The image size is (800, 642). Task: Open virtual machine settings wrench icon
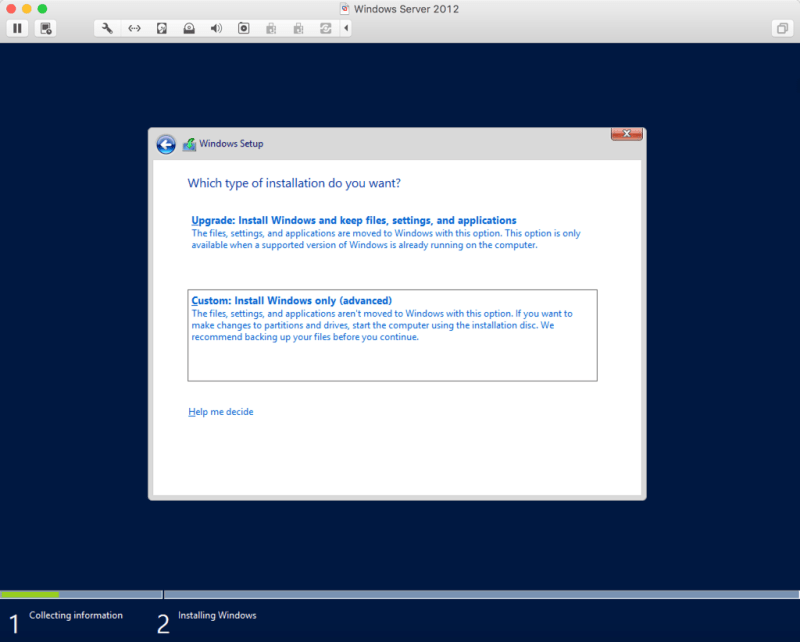pyautogui.click(x=108, y=28)
